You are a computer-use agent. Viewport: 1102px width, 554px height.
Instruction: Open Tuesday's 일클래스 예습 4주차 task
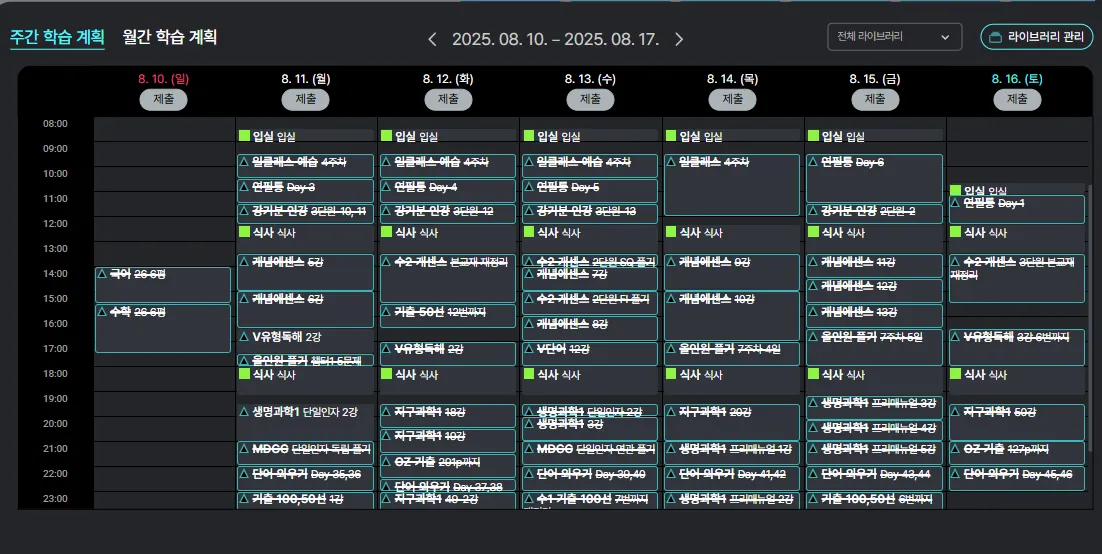[x=448, y=165]
